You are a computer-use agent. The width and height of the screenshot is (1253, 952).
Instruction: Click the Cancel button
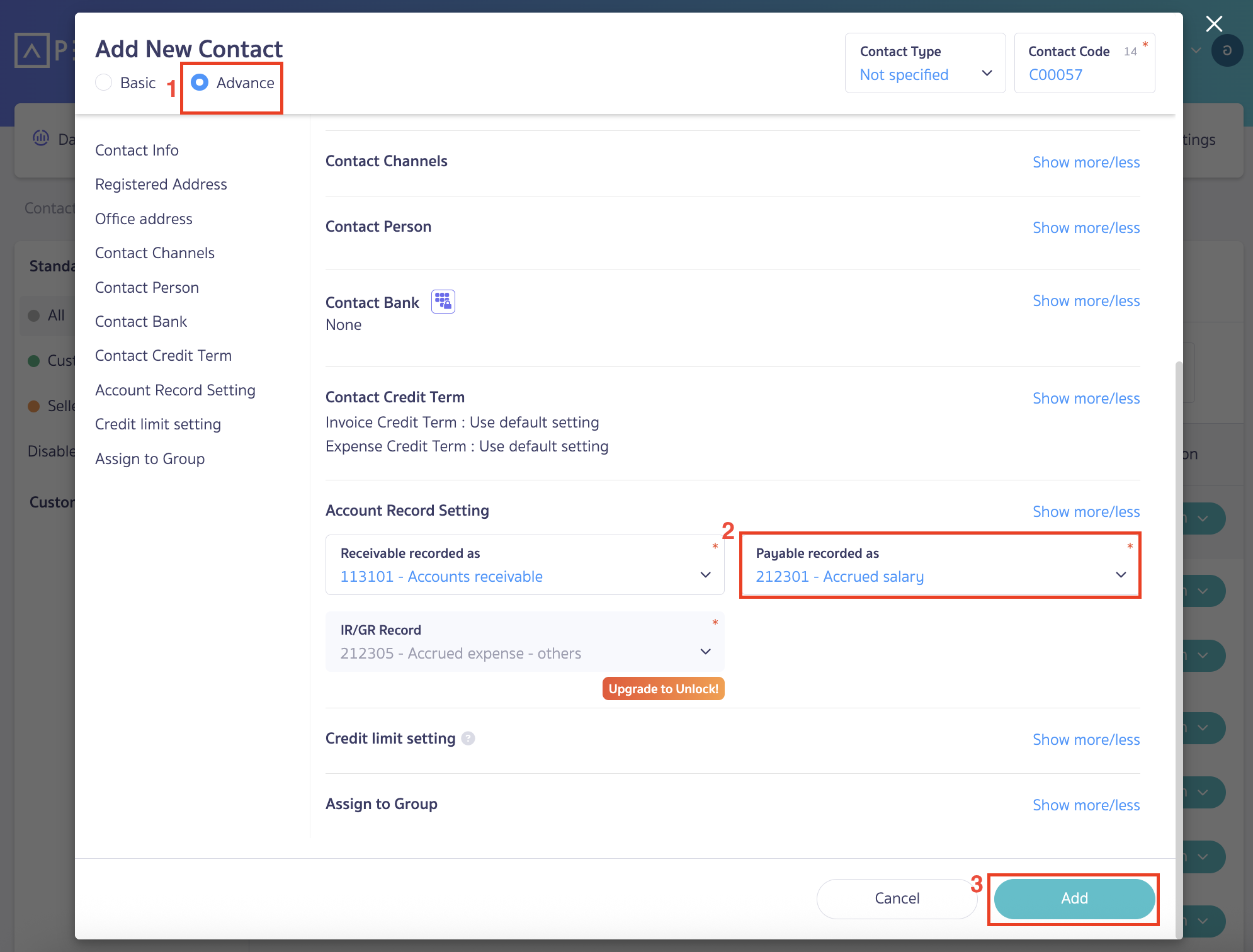(897, 898)
